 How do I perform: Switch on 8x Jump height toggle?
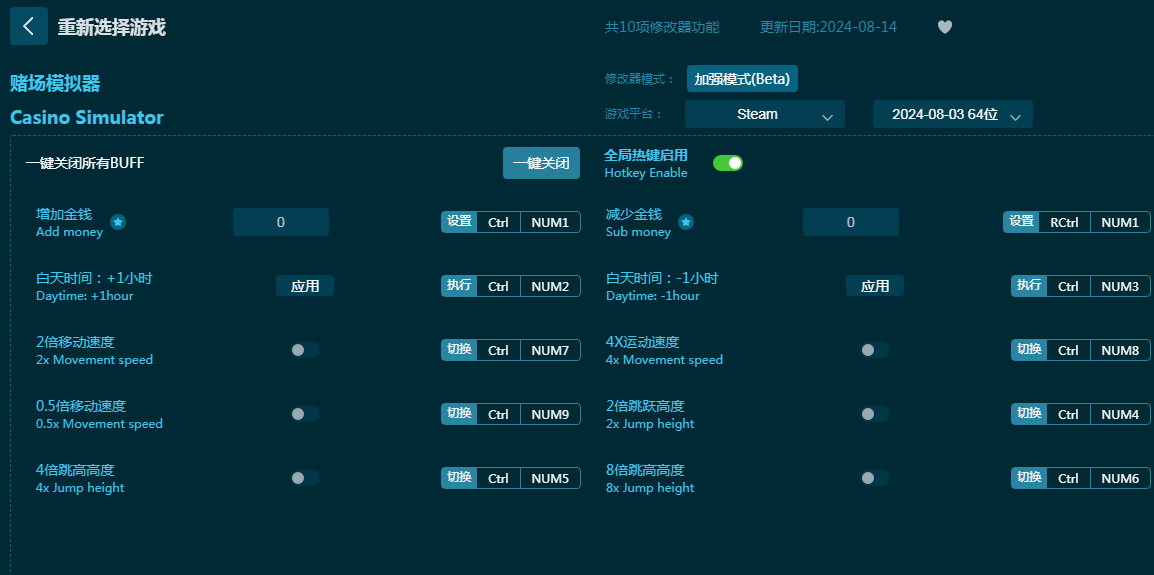[875, 478]
